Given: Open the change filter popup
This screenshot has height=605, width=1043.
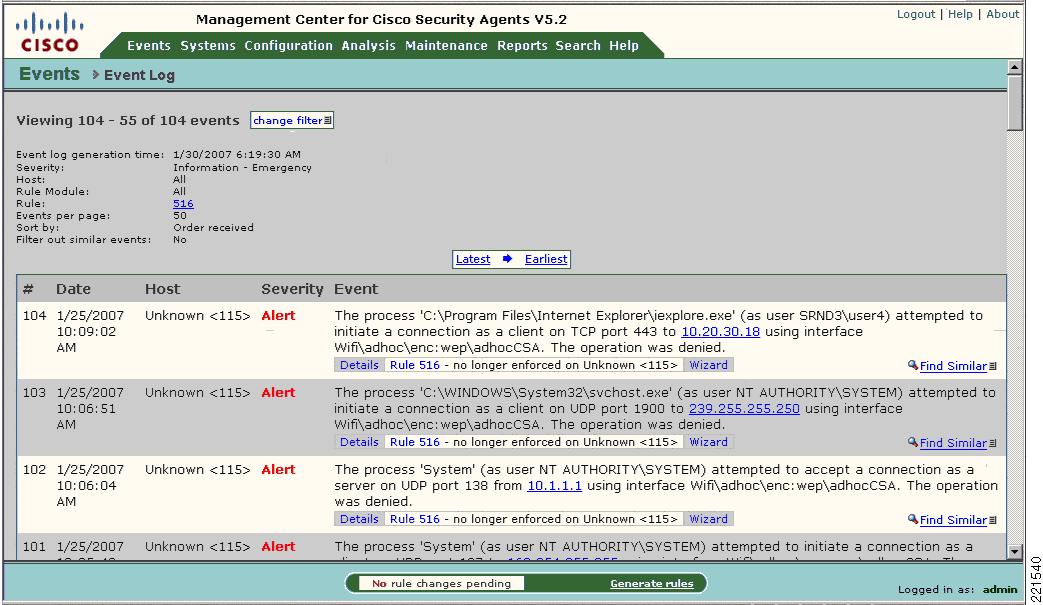Looking at the screenshot, I should point(292,120).
